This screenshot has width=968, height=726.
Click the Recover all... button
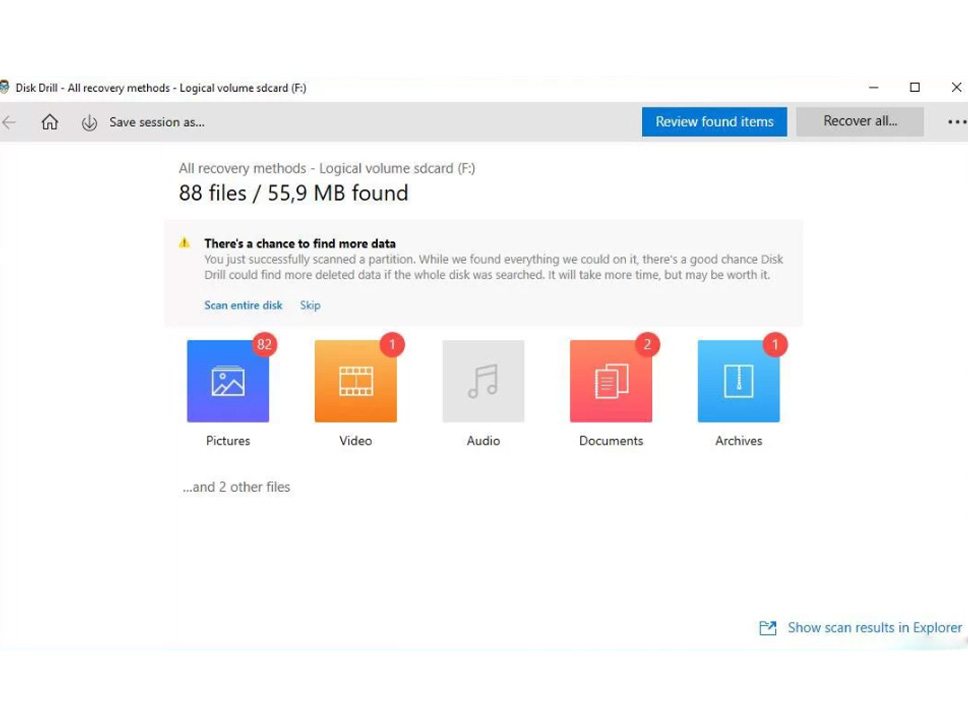(x=860, y=122)
